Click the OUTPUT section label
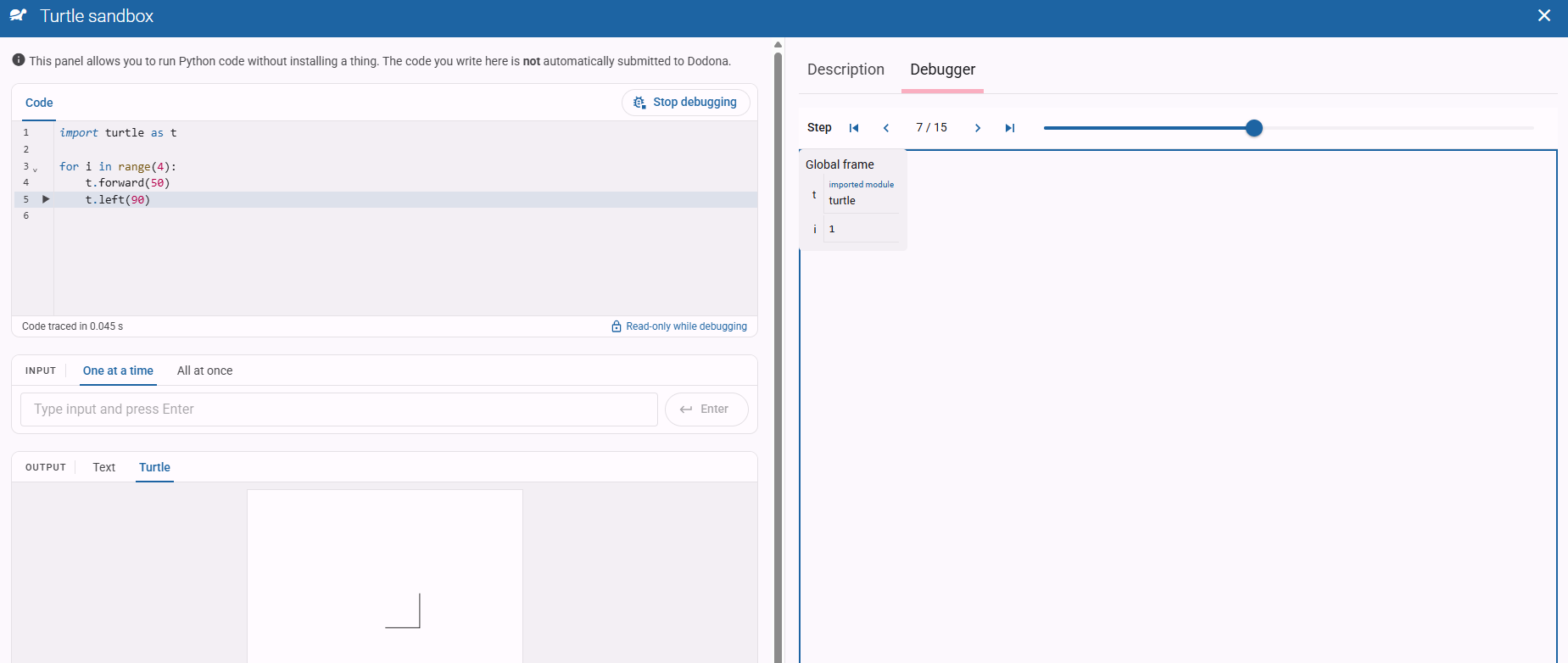The width and height of the screenshot is (1568, 663). coord(46,467)
